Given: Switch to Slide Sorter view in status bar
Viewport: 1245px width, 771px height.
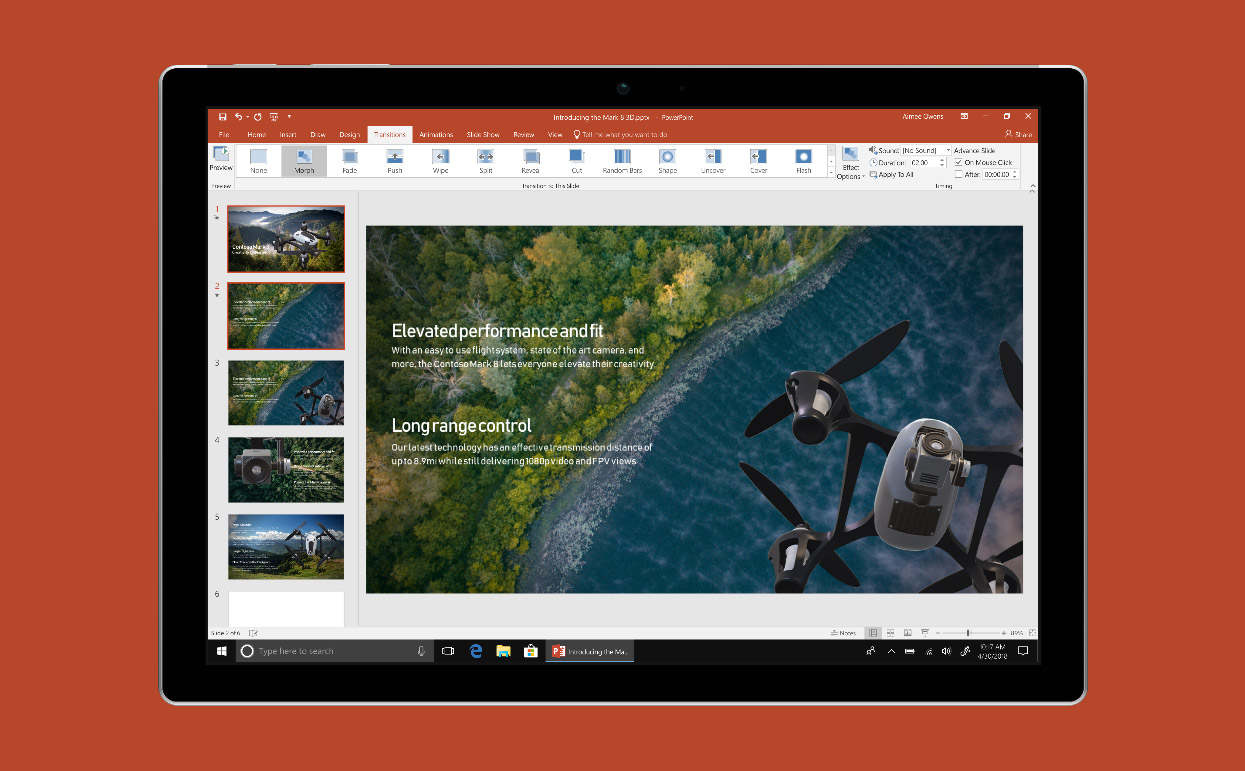Looking at the screenshot, I should [890, 632].
